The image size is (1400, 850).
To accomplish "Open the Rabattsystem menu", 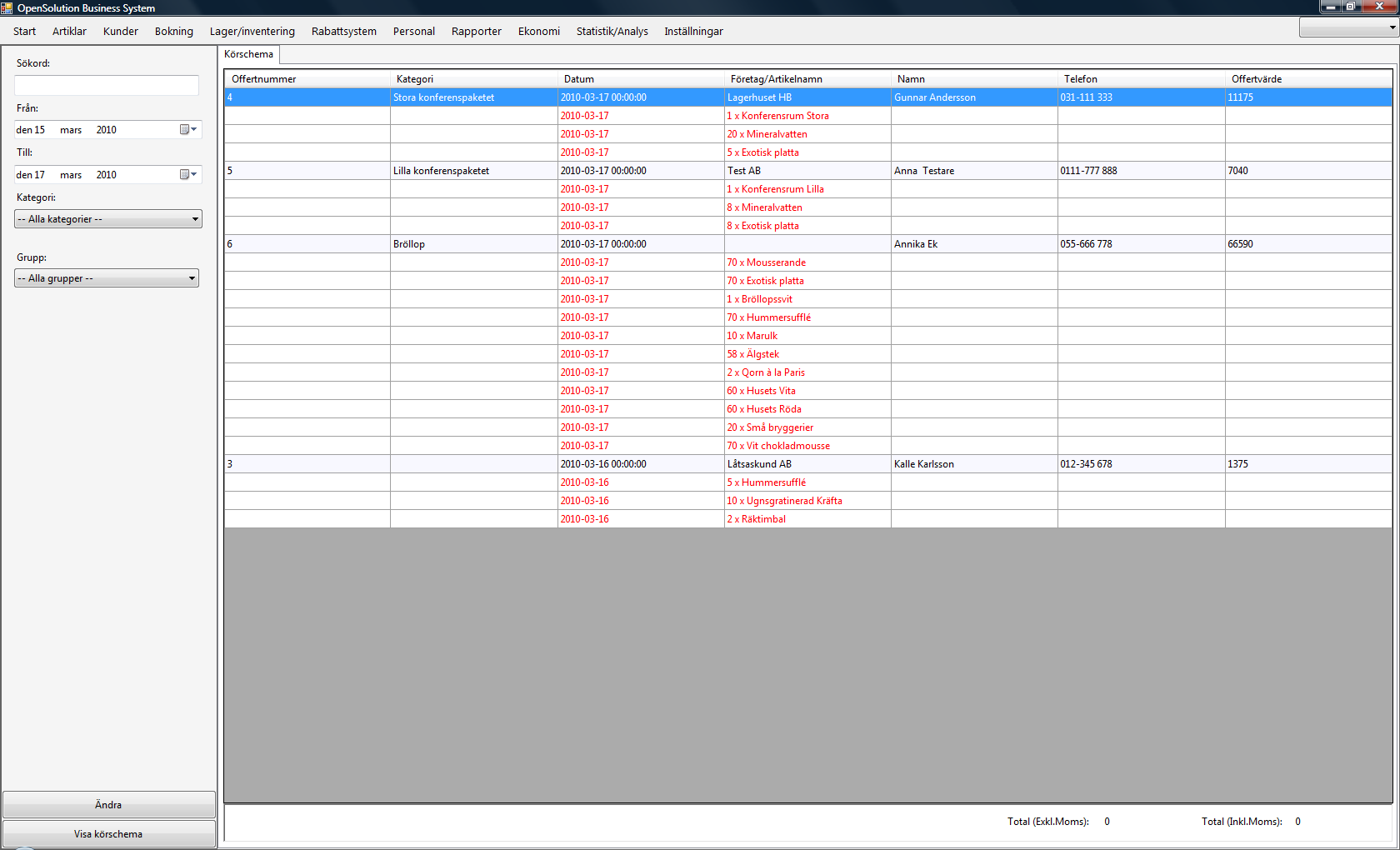I will (344, 31).
